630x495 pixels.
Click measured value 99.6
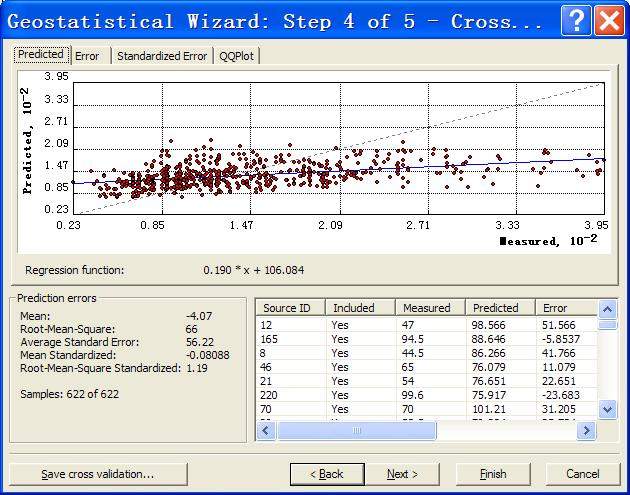413,395
